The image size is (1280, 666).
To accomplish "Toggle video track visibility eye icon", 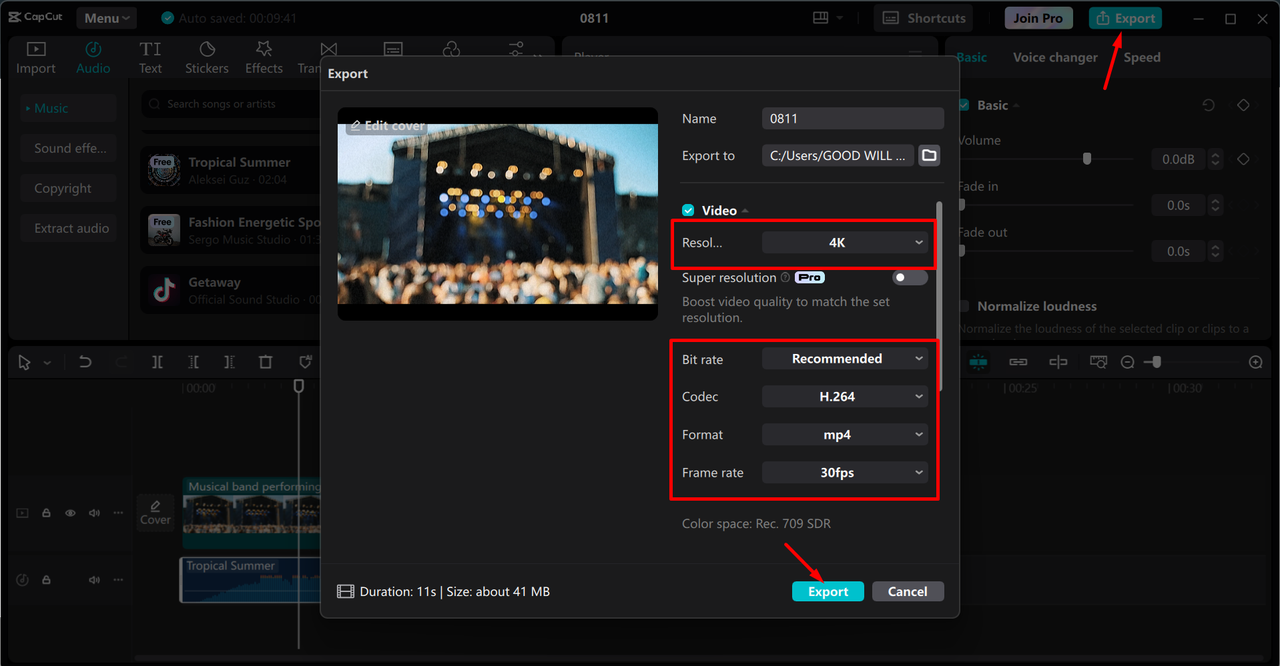I will 70,513.
